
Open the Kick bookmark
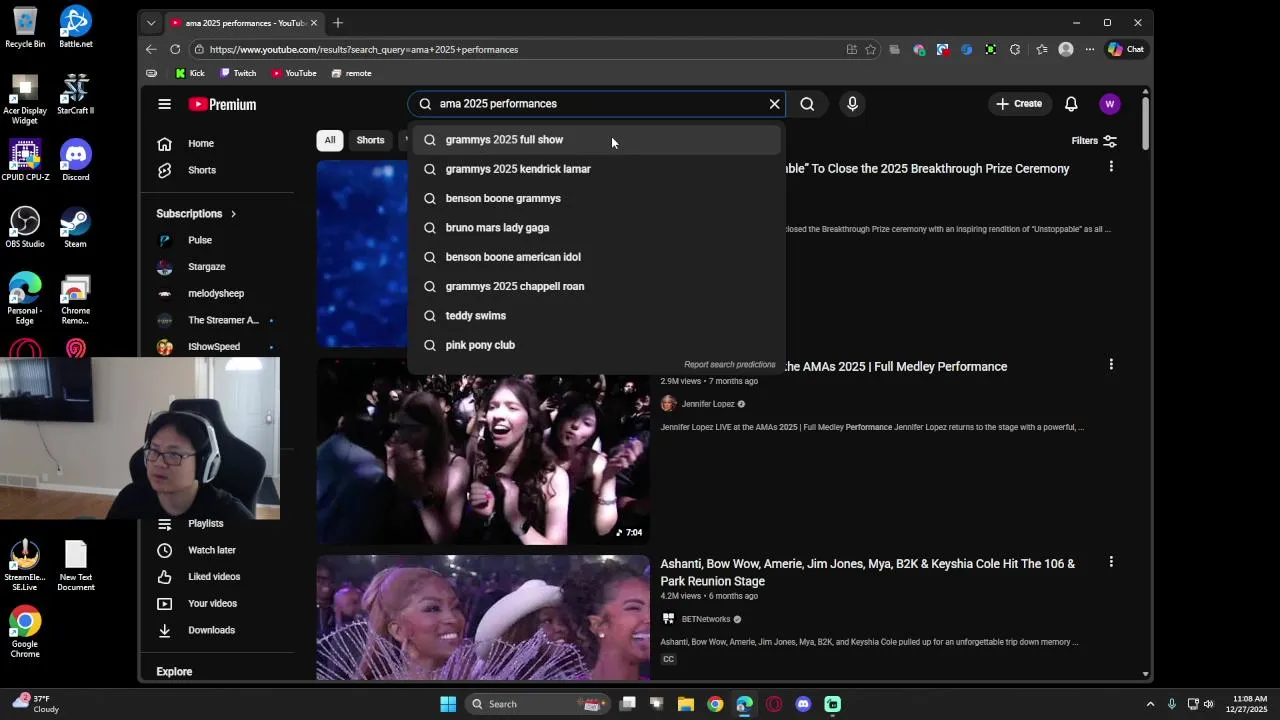pyautogui.click(x=190, y=73)
